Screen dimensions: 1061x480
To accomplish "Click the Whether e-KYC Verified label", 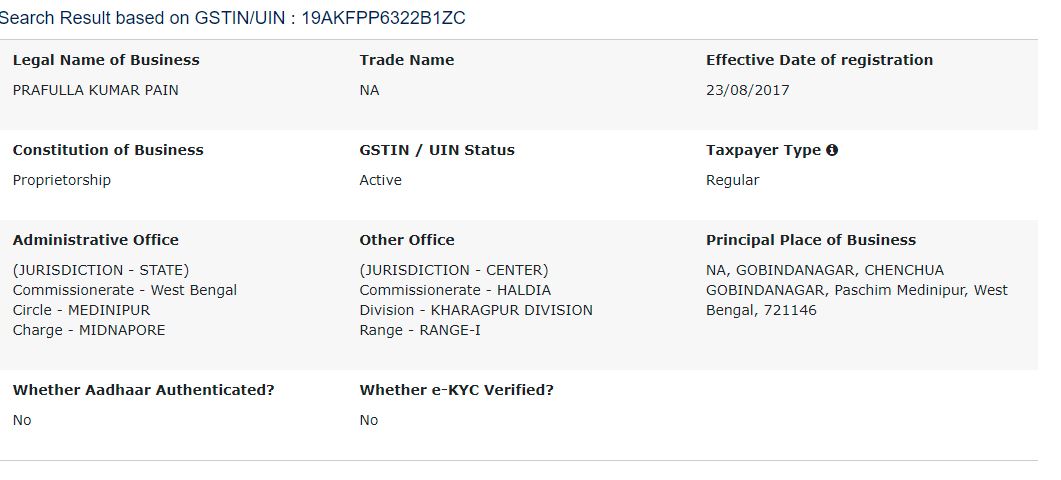I will pos(456,390).
